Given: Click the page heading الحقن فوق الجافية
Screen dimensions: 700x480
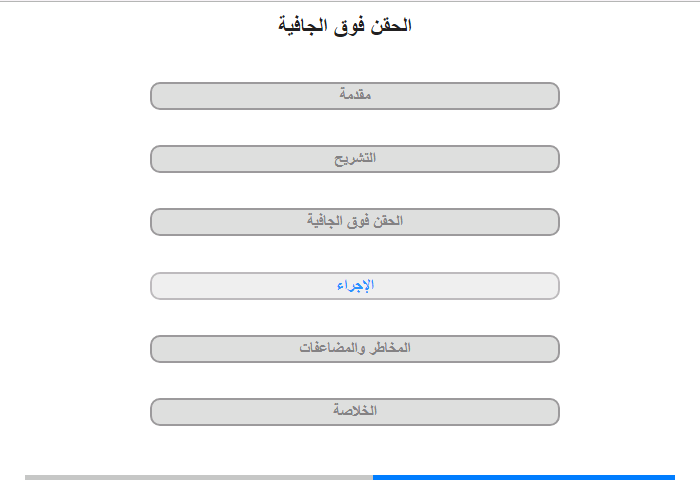Looking at the screenshot, I should (345, 25).
